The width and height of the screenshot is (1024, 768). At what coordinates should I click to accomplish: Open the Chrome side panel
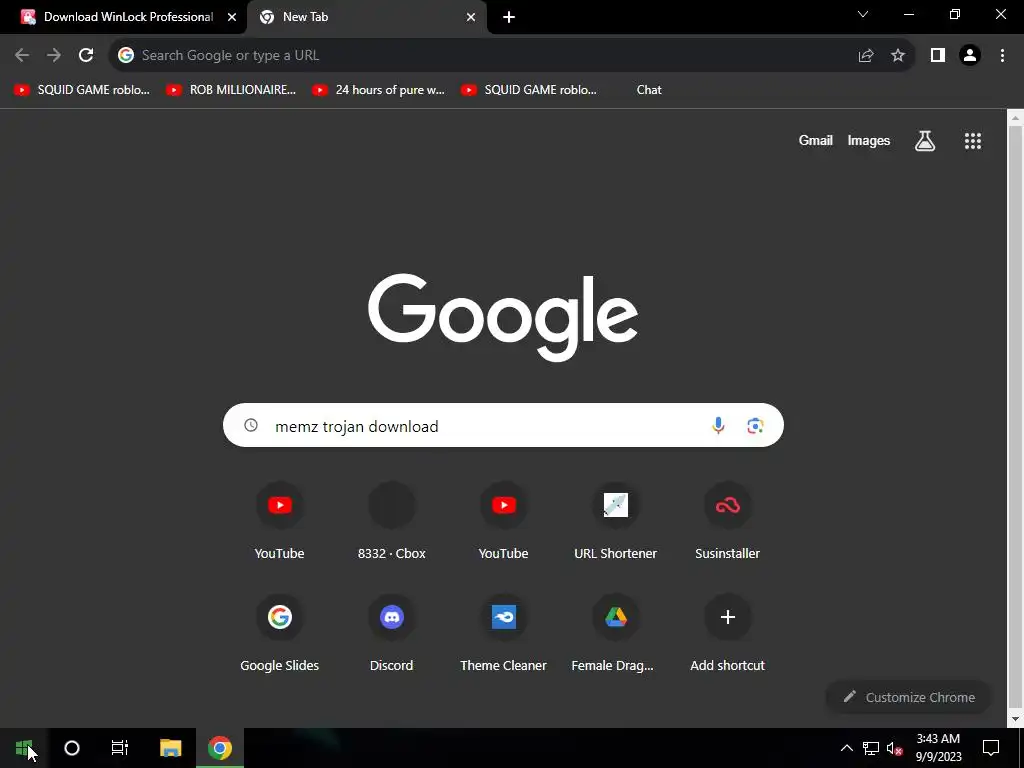click(938, 56)
